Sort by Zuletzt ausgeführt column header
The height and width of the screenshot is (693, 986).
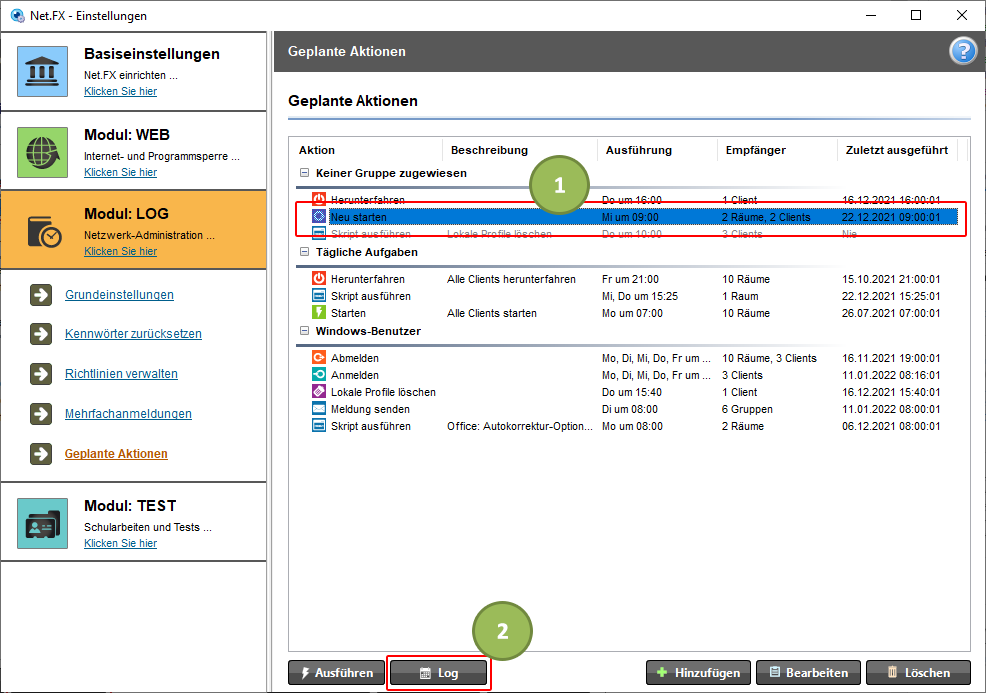click(x=898, y=150)
